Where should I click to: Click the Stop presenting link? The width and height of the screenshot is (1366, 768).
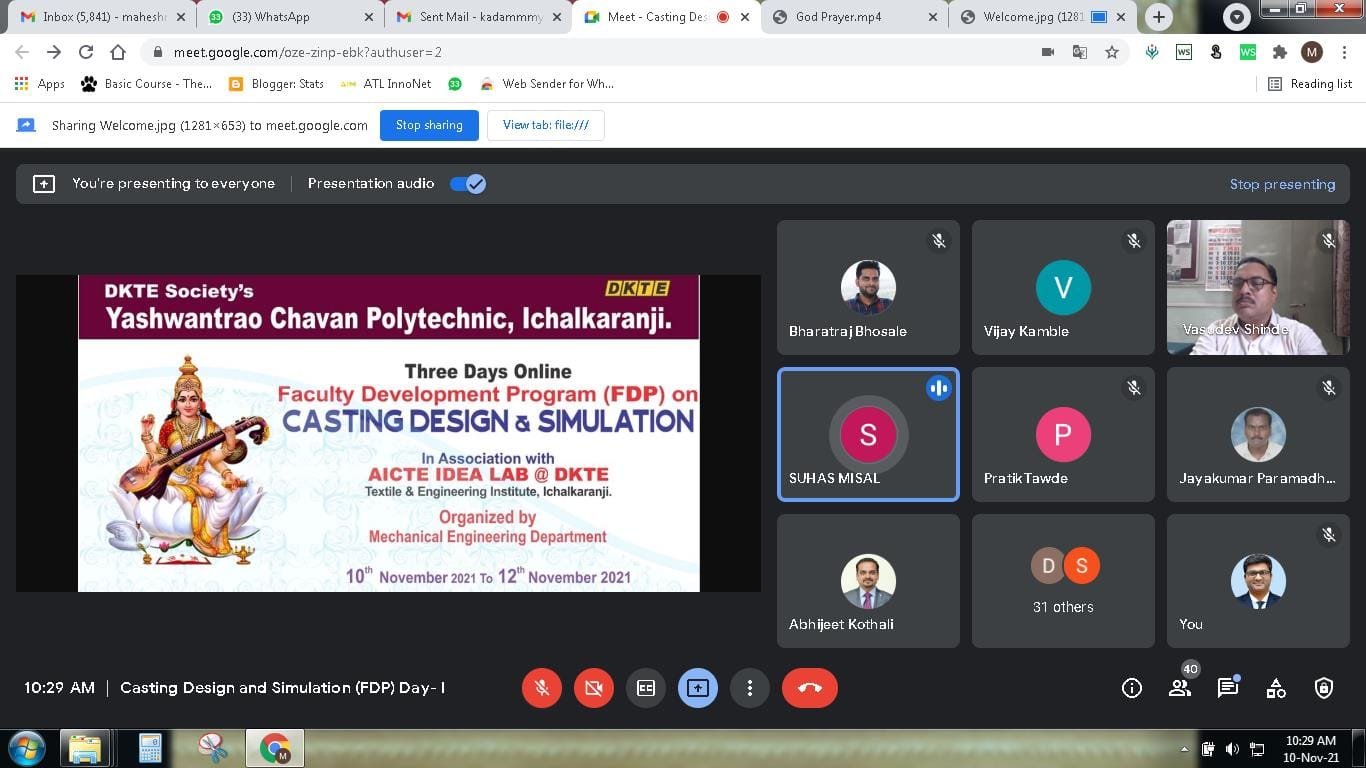click(1282, 184)
